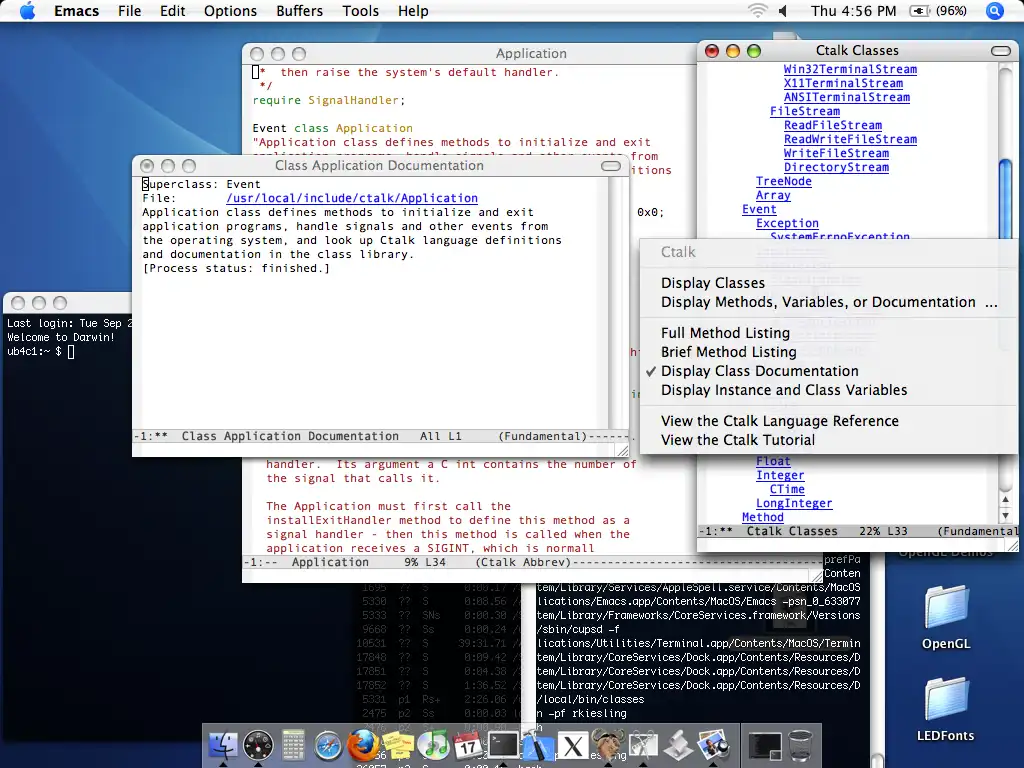Image resolution: width=1024 pixels, height=768 pixels.
Task: Select Full Method Listing
Action: [725, 333]
